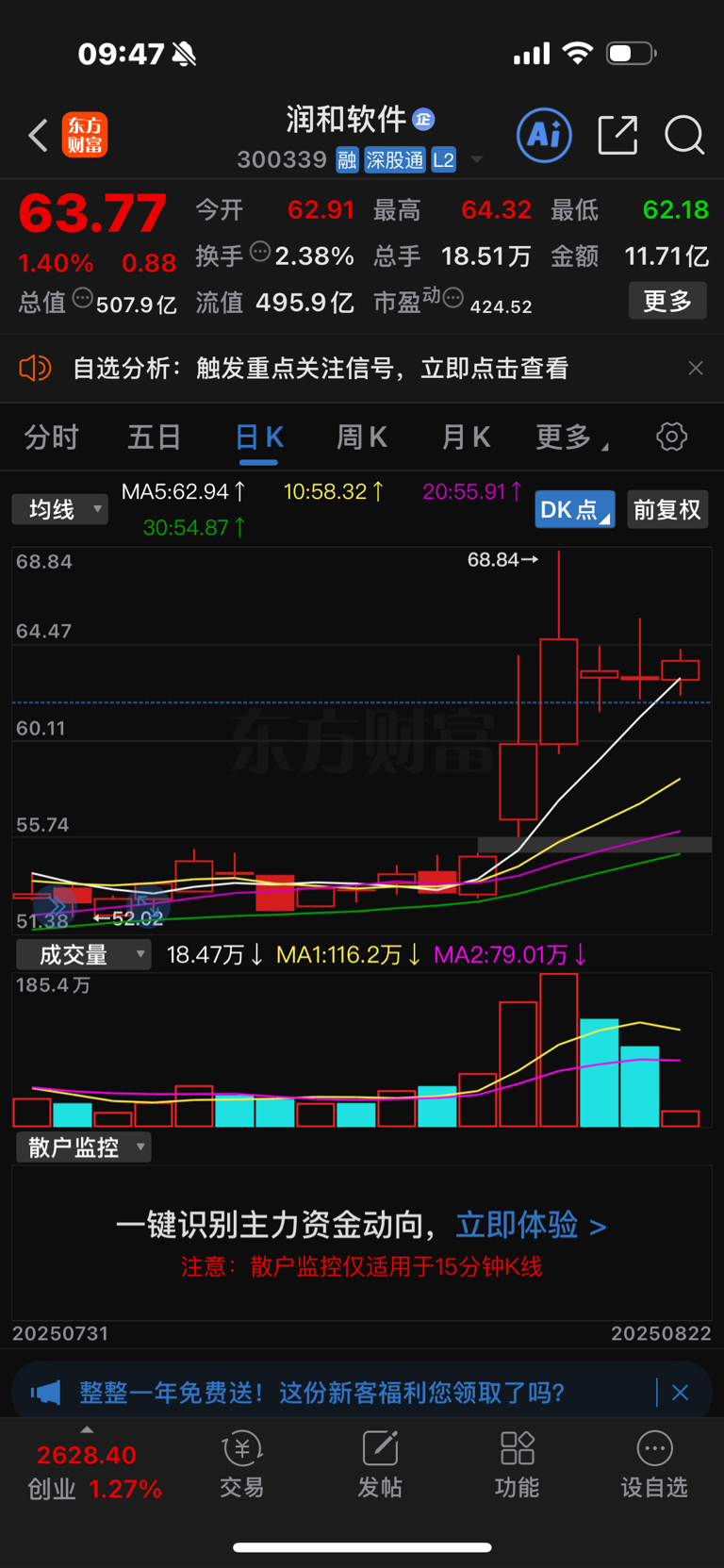Tap the 20:55.91 moving average value

click(x=472, y=491)
